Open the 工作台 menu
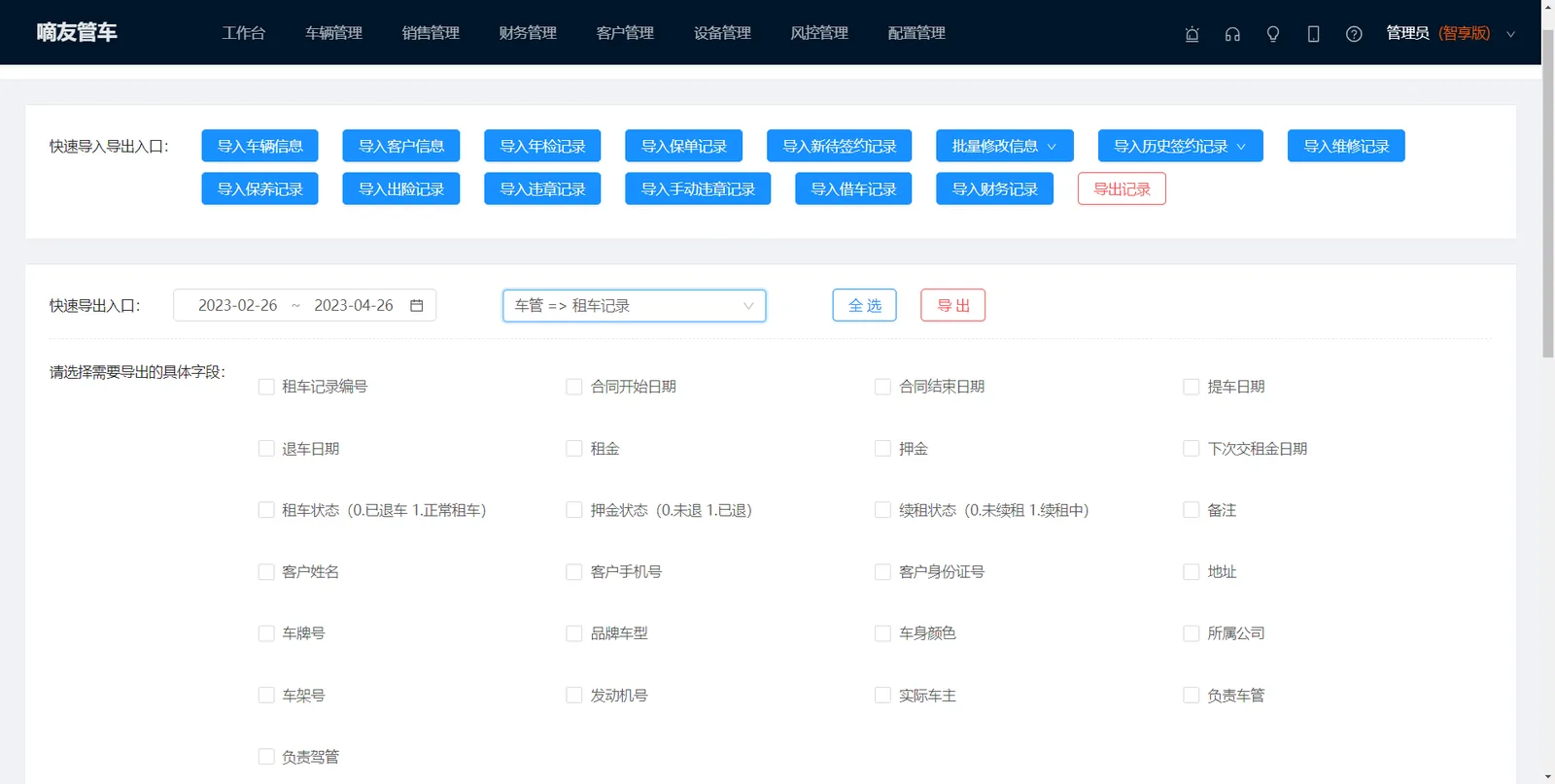Viewport: 1555px width, 784px height. pos(243,33)
